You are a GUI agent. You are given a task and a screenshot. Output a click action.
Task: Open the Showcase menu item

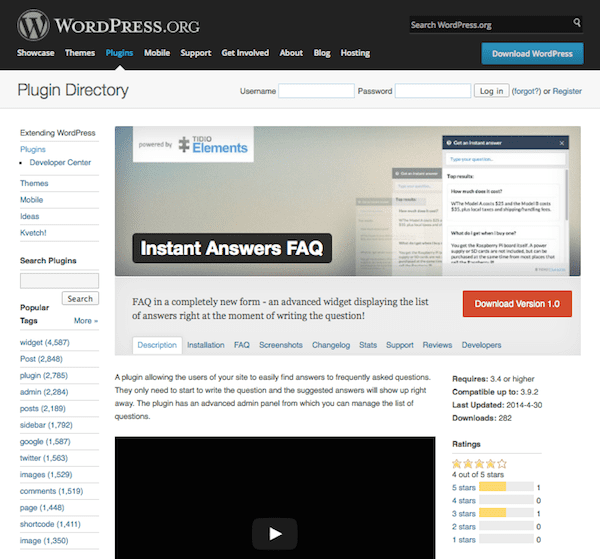tap(36, 53)
